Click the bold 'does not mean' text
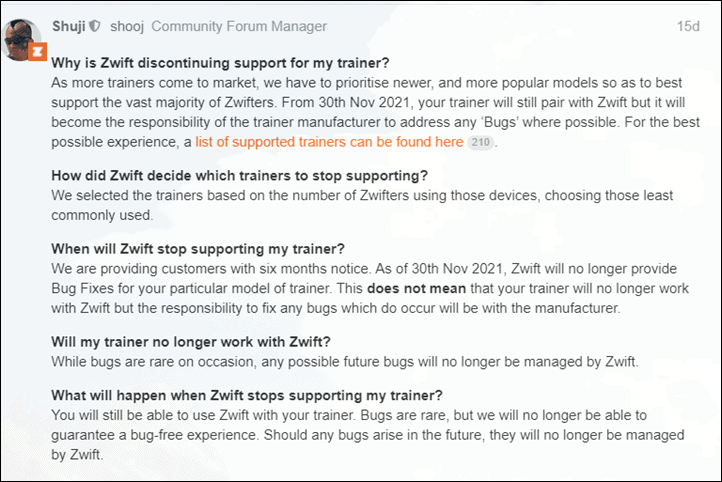Image resolution: width=722 pixels, height=482 pixels. click(x=416, y=288)
